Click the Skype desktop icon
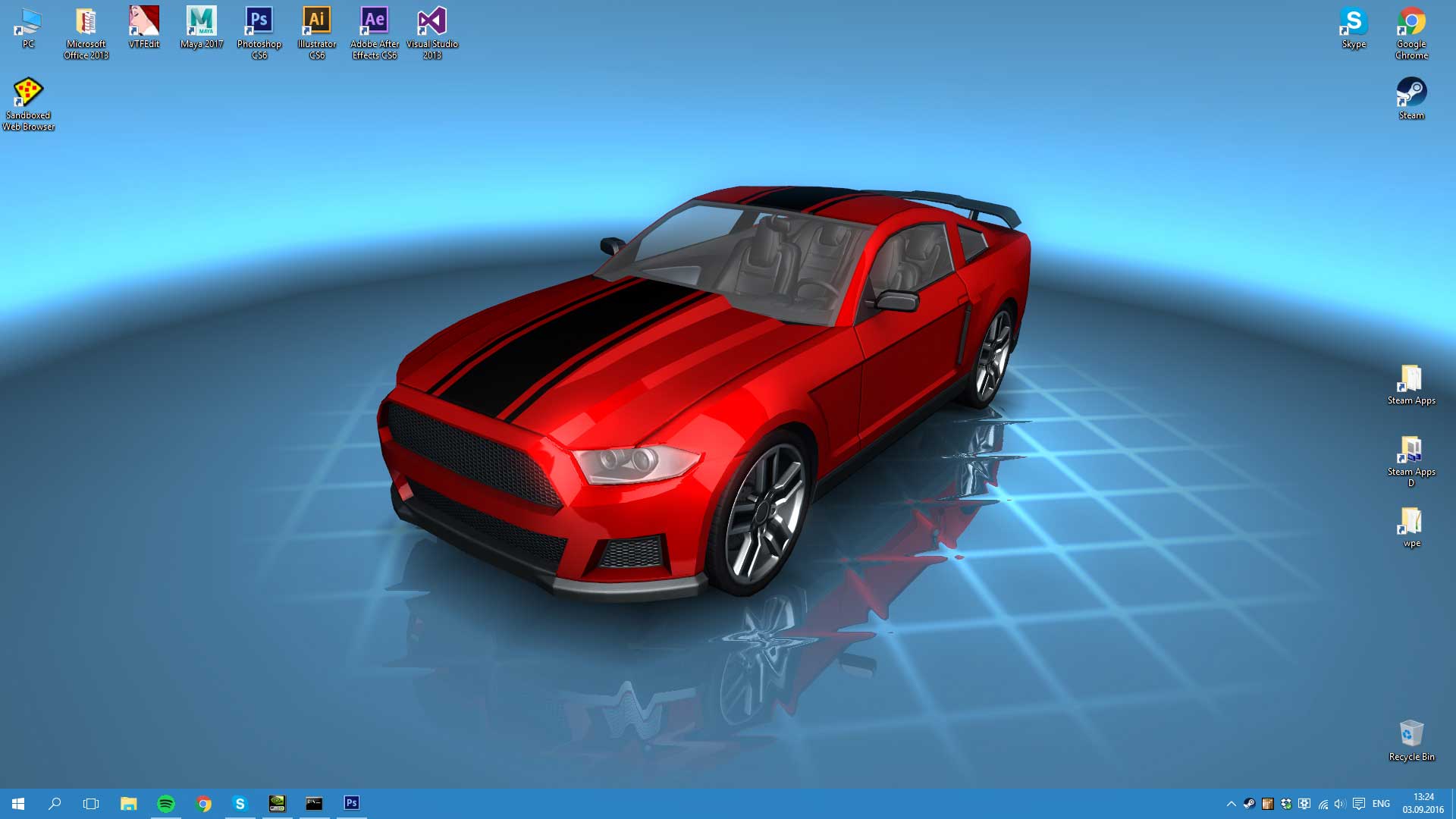1456x819 pixels. [x=1354, y=27]
